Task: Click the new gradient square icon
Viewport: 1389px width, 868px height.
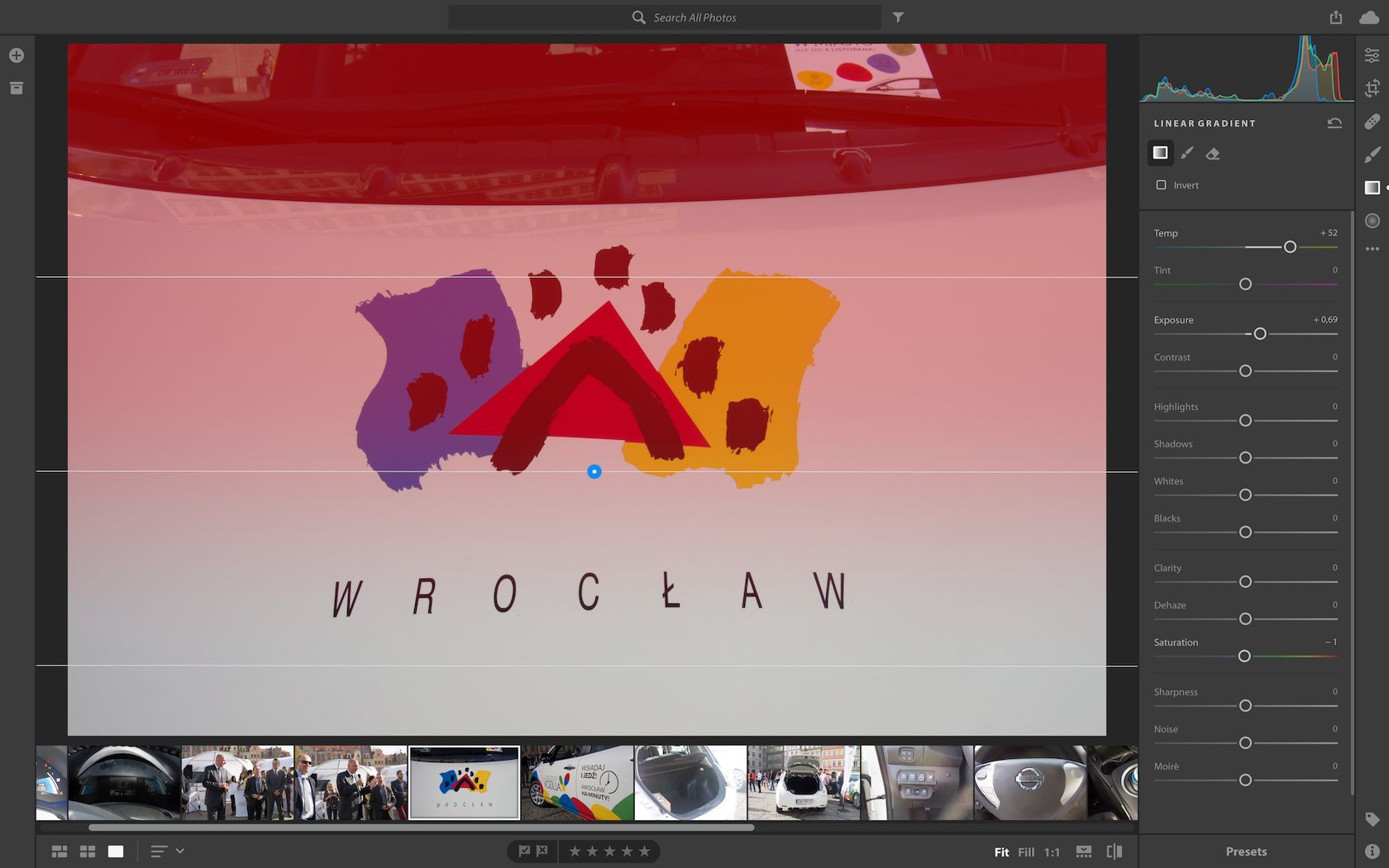Action: (1161, 153)
